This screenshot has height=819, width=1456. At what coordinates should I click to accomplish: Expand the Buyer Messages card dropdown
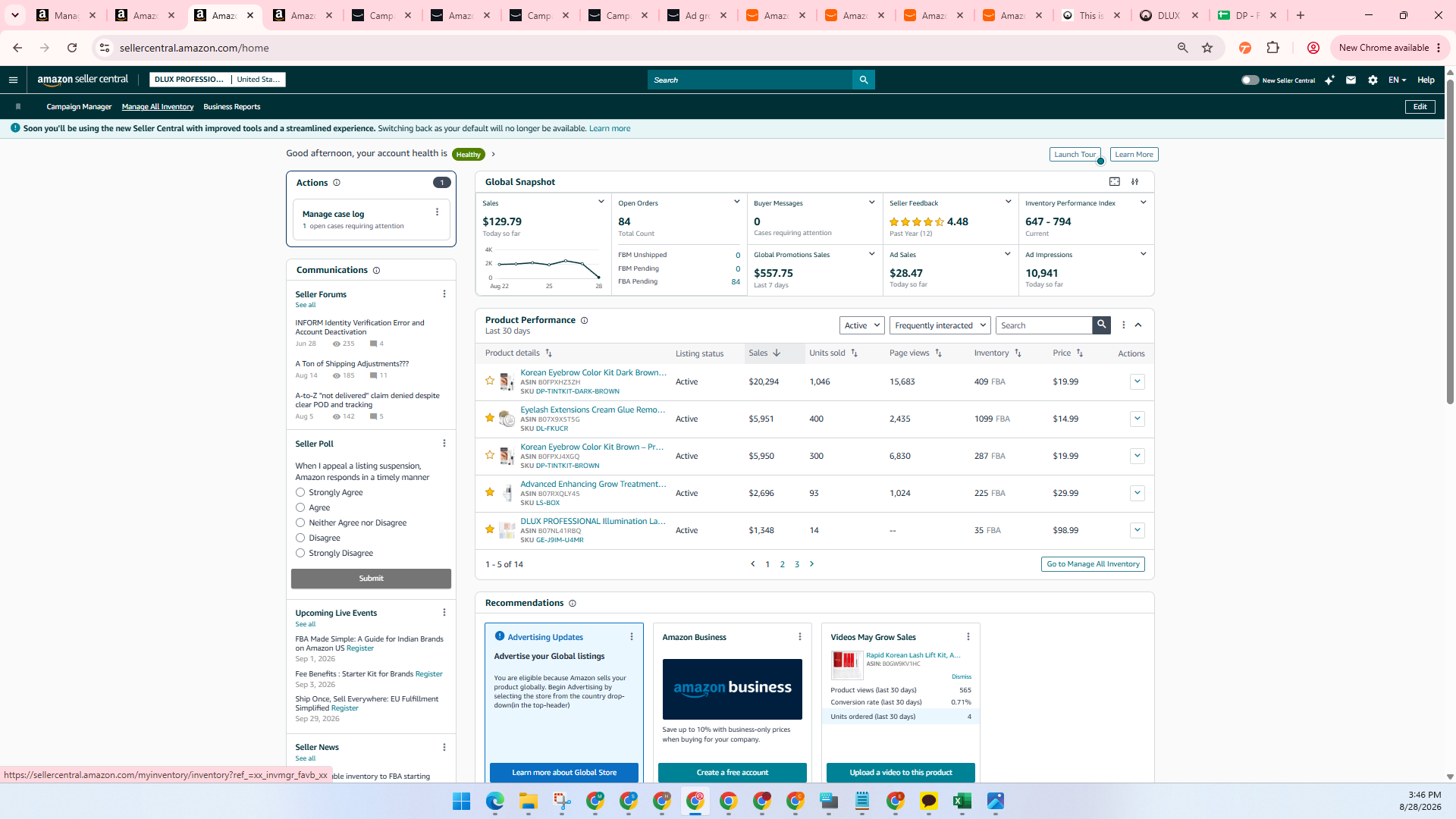pyautogui.click(x=872, y=202)
